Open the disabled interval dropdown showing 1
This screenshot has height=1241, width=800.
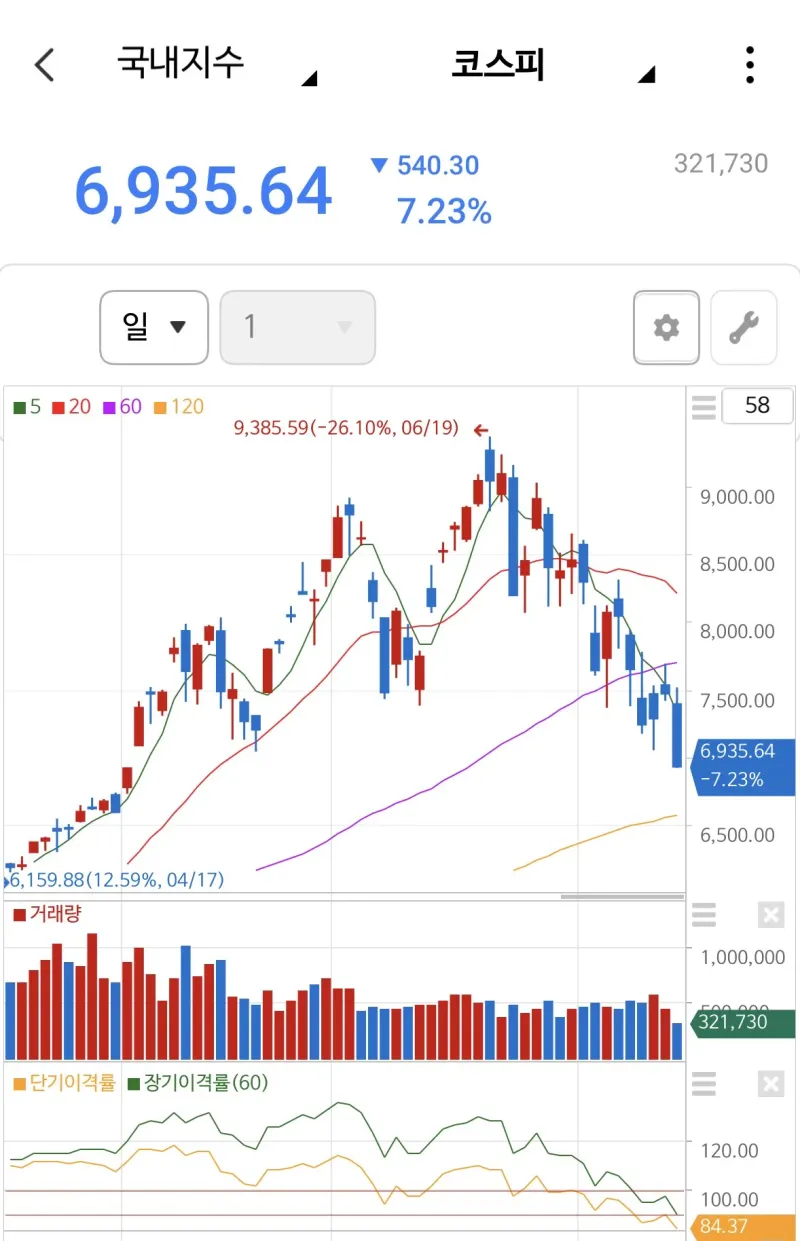(x=298, y=327)
